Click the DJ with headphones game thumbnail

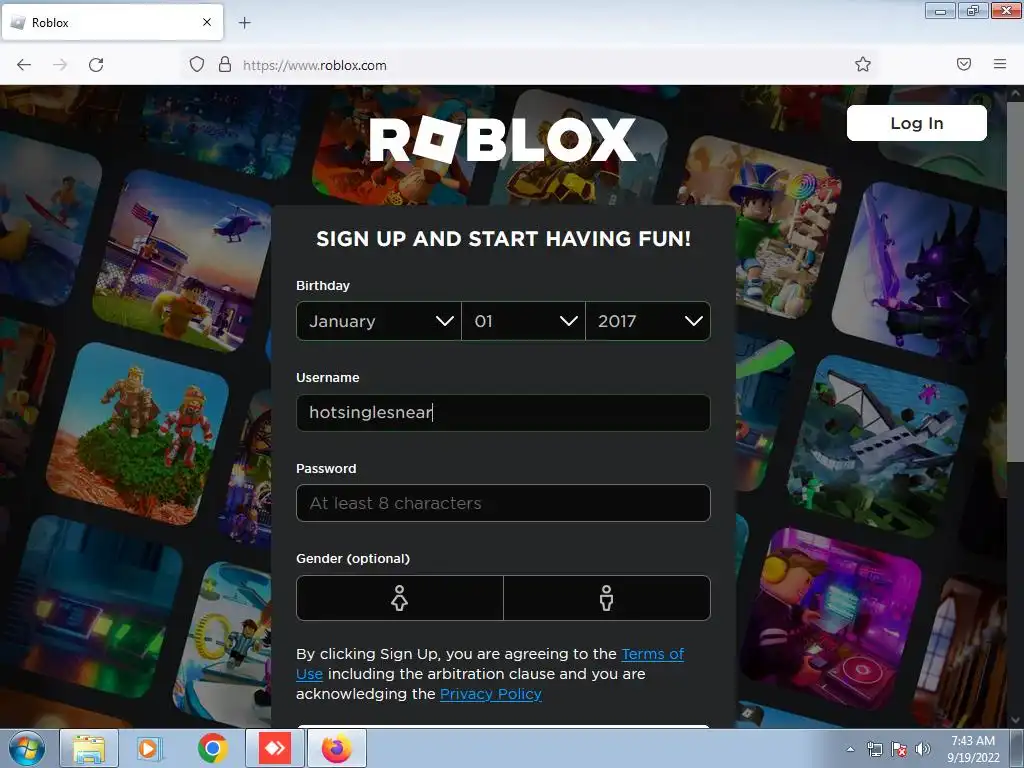(829, 617)
